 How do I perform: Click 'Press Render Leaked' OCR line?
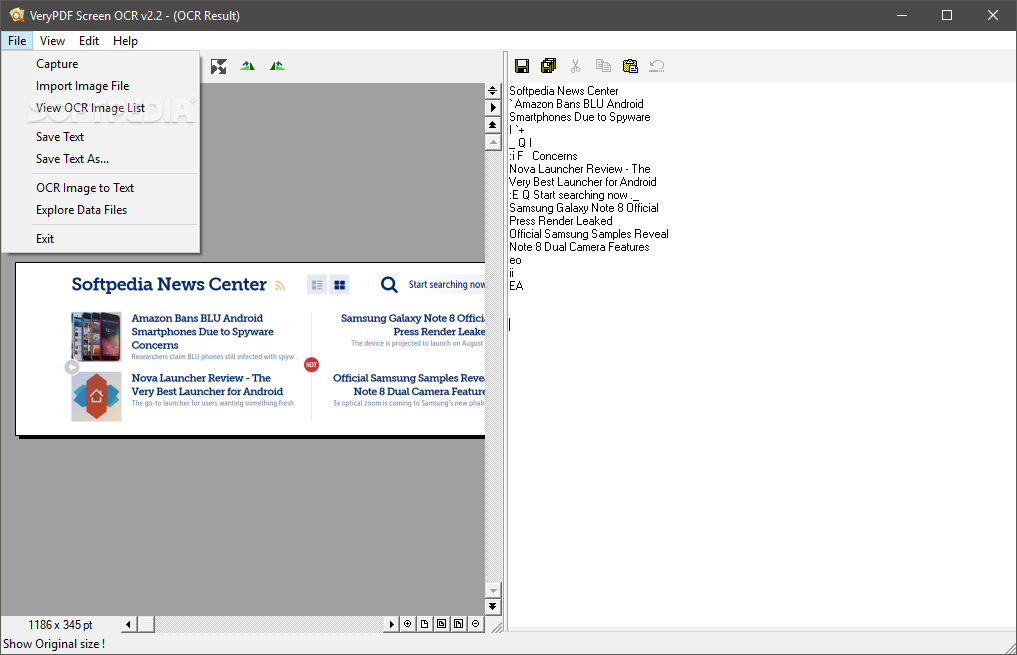(560, 220)
